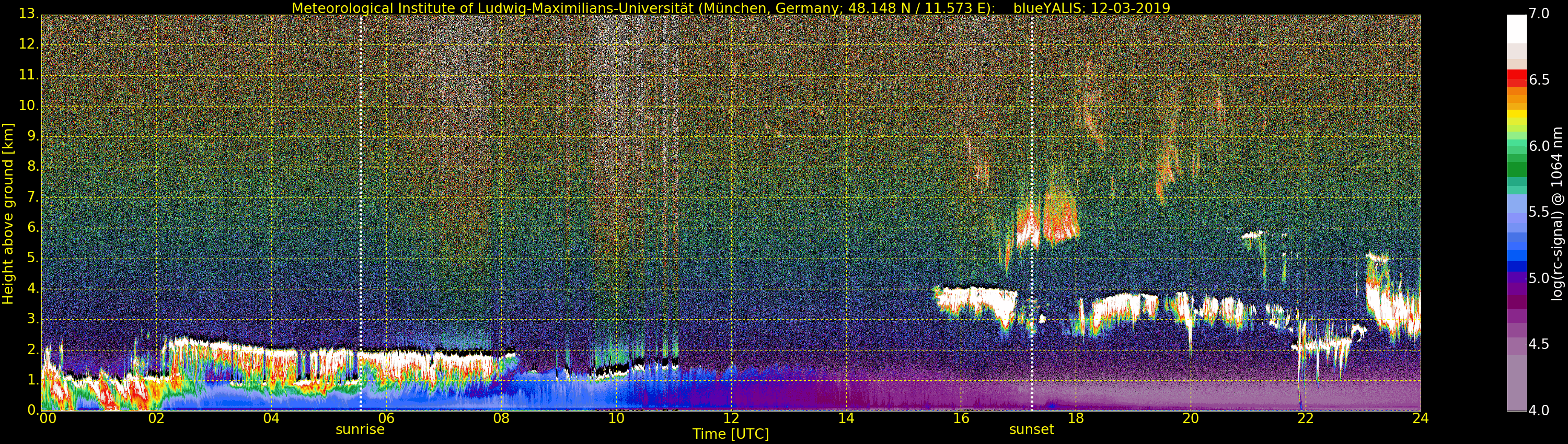Viewport: 1568px width, 444px height.
Task: Click the 24 time axis tick label
Action: [x=1421, y=418]
